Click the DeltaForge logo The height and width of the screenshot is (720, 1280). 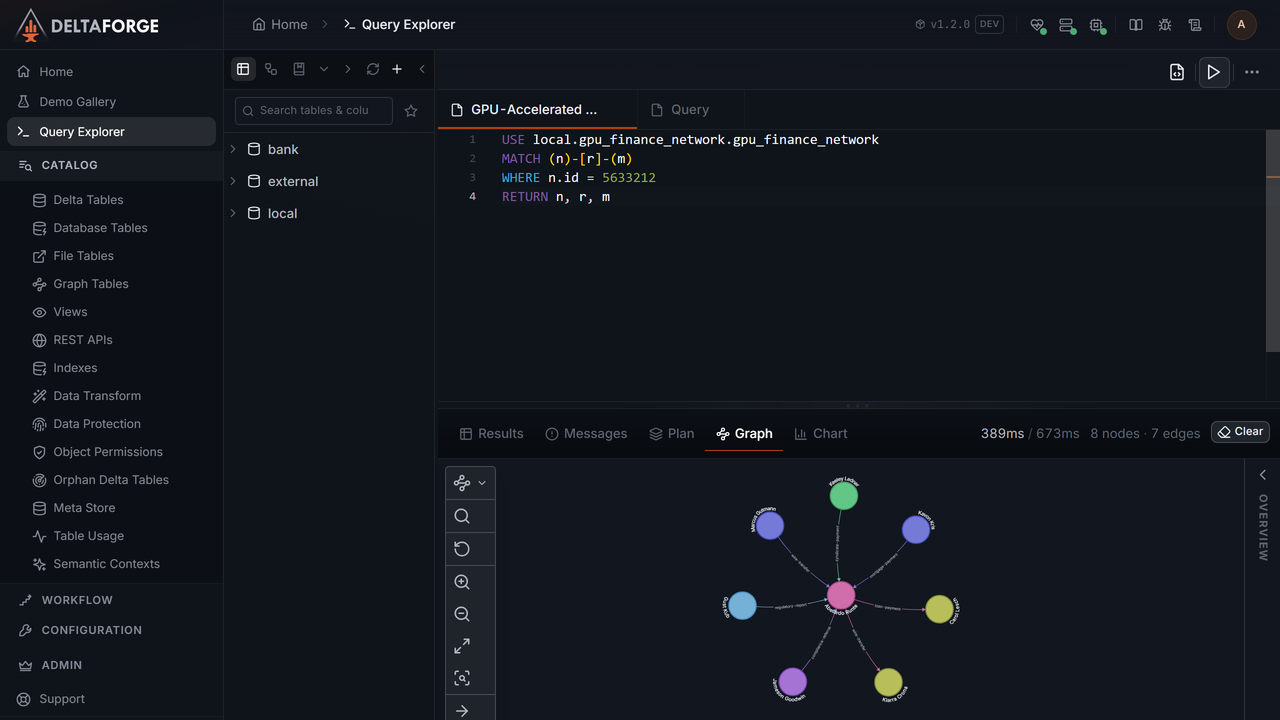(88, 26)
